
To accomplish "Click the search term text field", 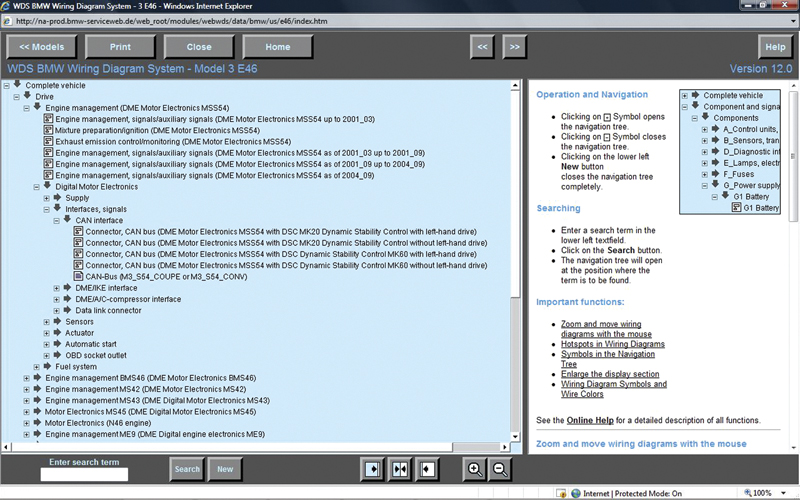I will pyautogui.click(x=84, y=474).
